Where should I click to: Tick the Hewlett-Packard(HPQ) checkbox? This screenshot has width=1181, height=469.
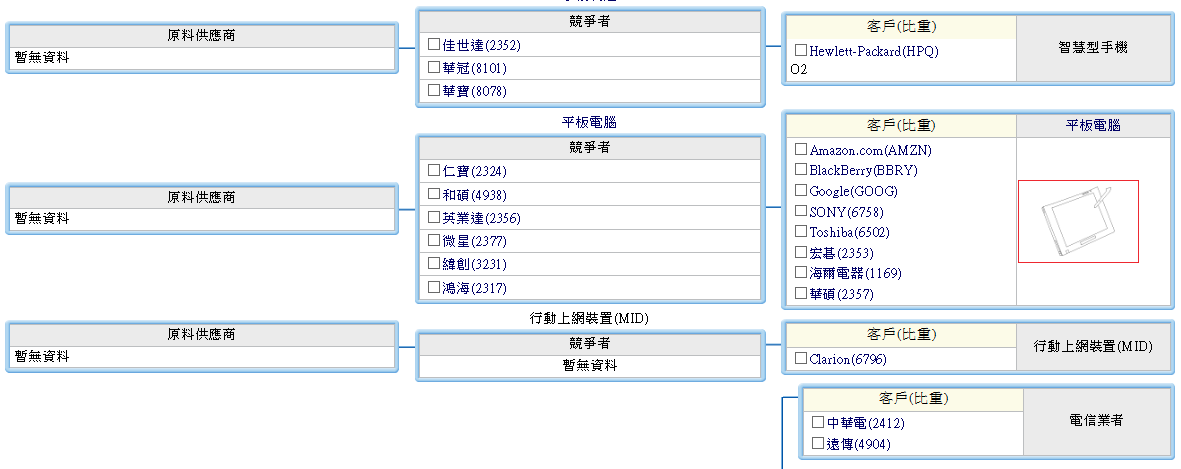[801, 51]
